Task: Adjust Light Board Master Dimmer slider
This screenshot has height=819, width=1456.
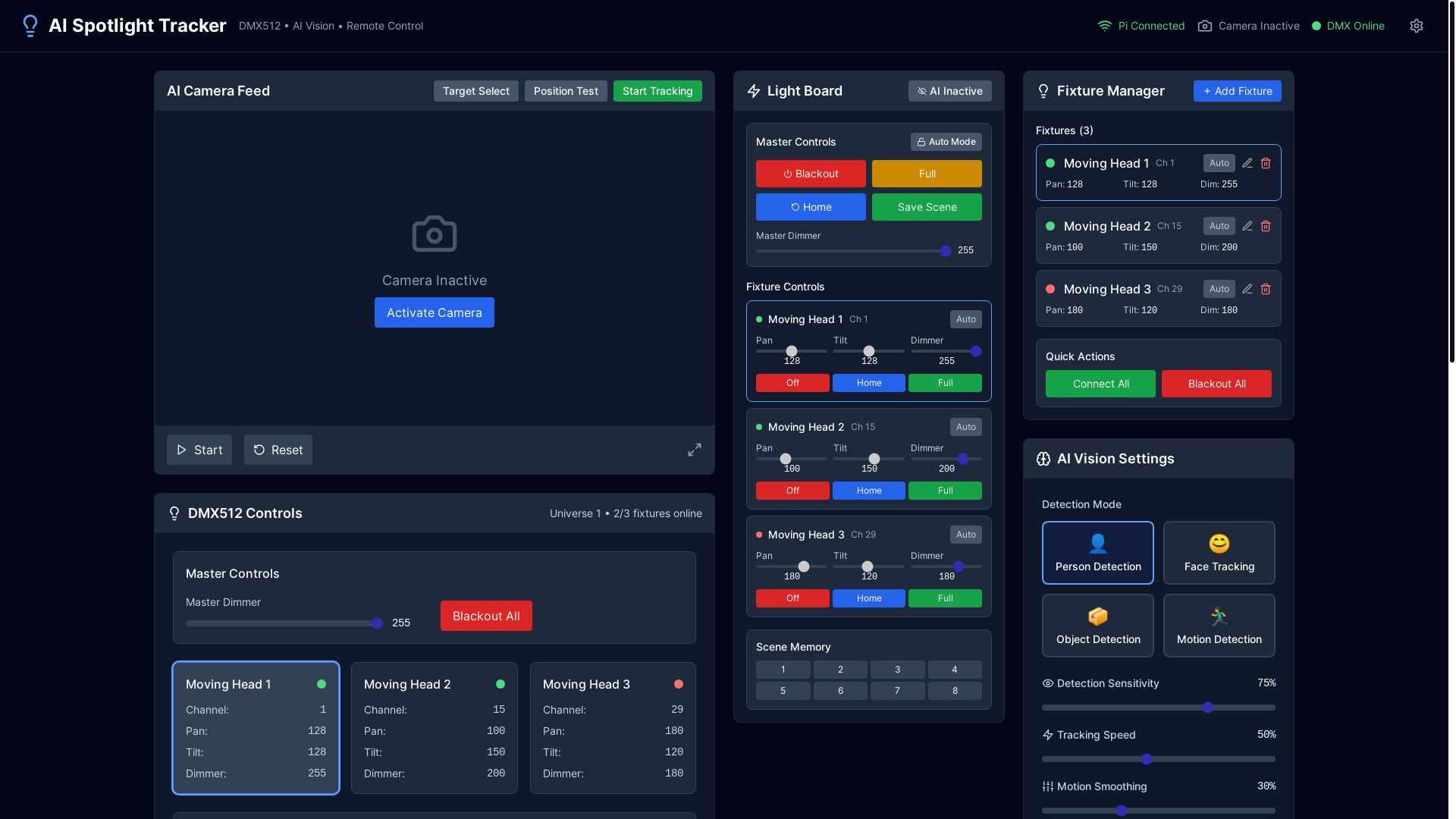Action: click(853, 251)
